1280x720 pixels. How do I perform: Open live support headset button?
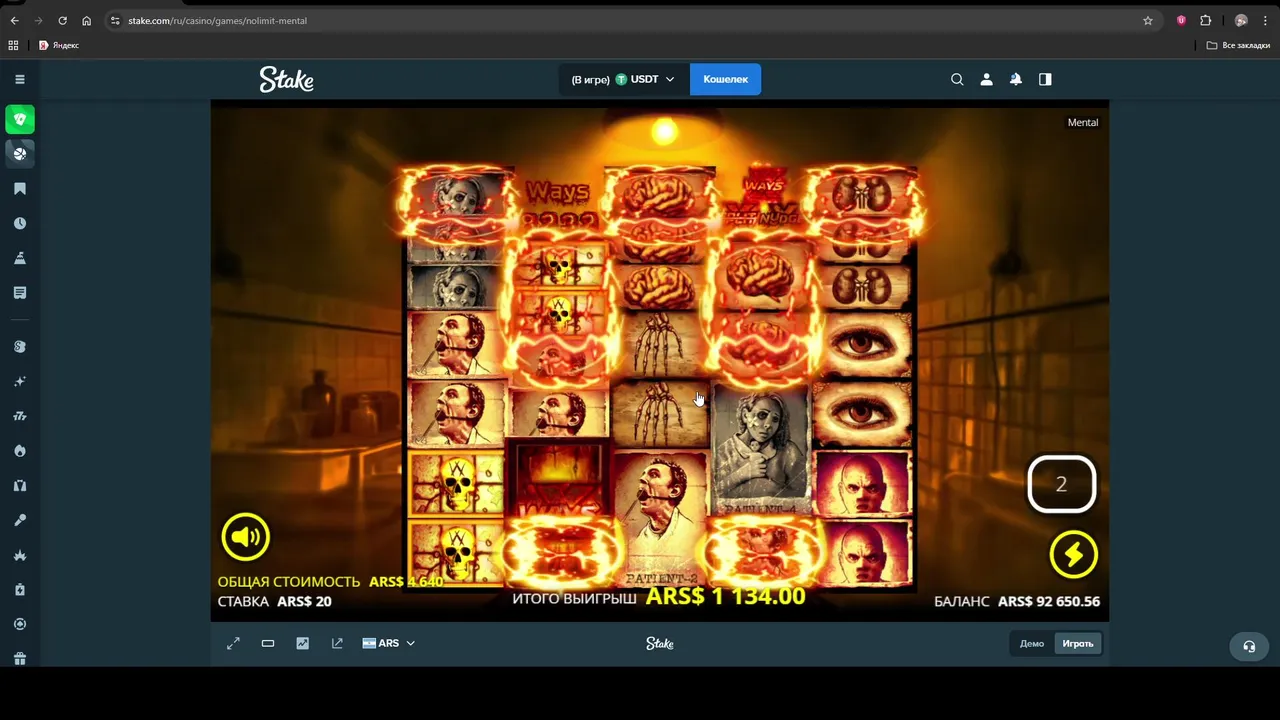click(1249, 646)
